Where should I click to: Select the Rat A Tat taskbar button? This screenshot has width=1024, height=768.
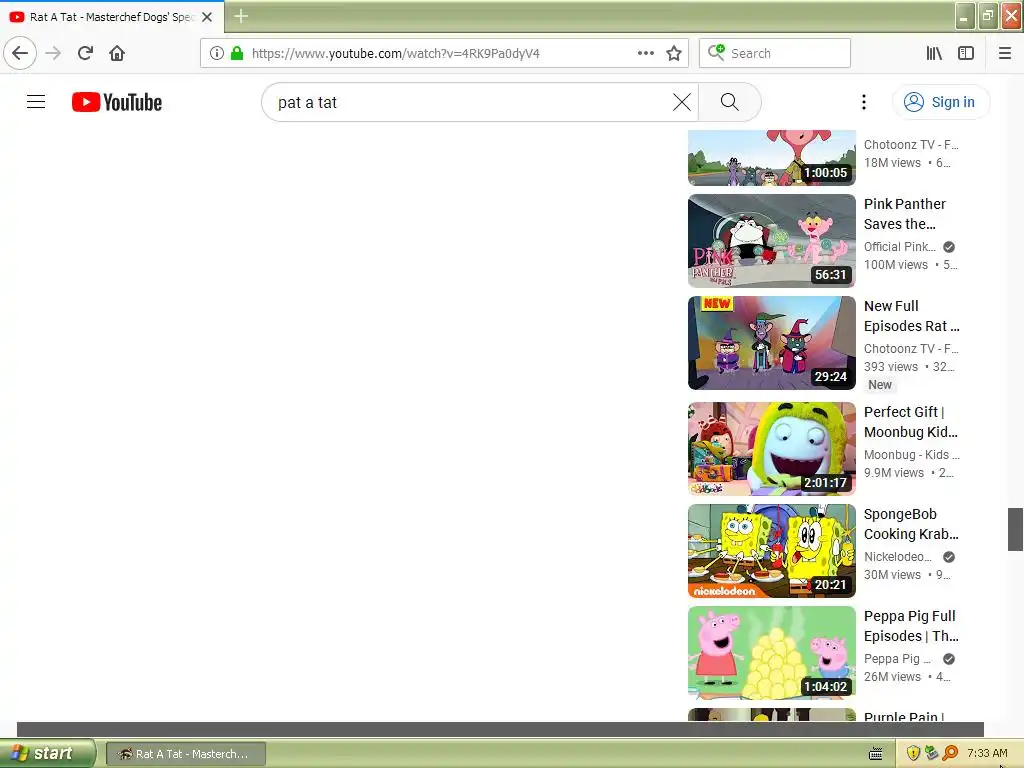click(185, 754)
